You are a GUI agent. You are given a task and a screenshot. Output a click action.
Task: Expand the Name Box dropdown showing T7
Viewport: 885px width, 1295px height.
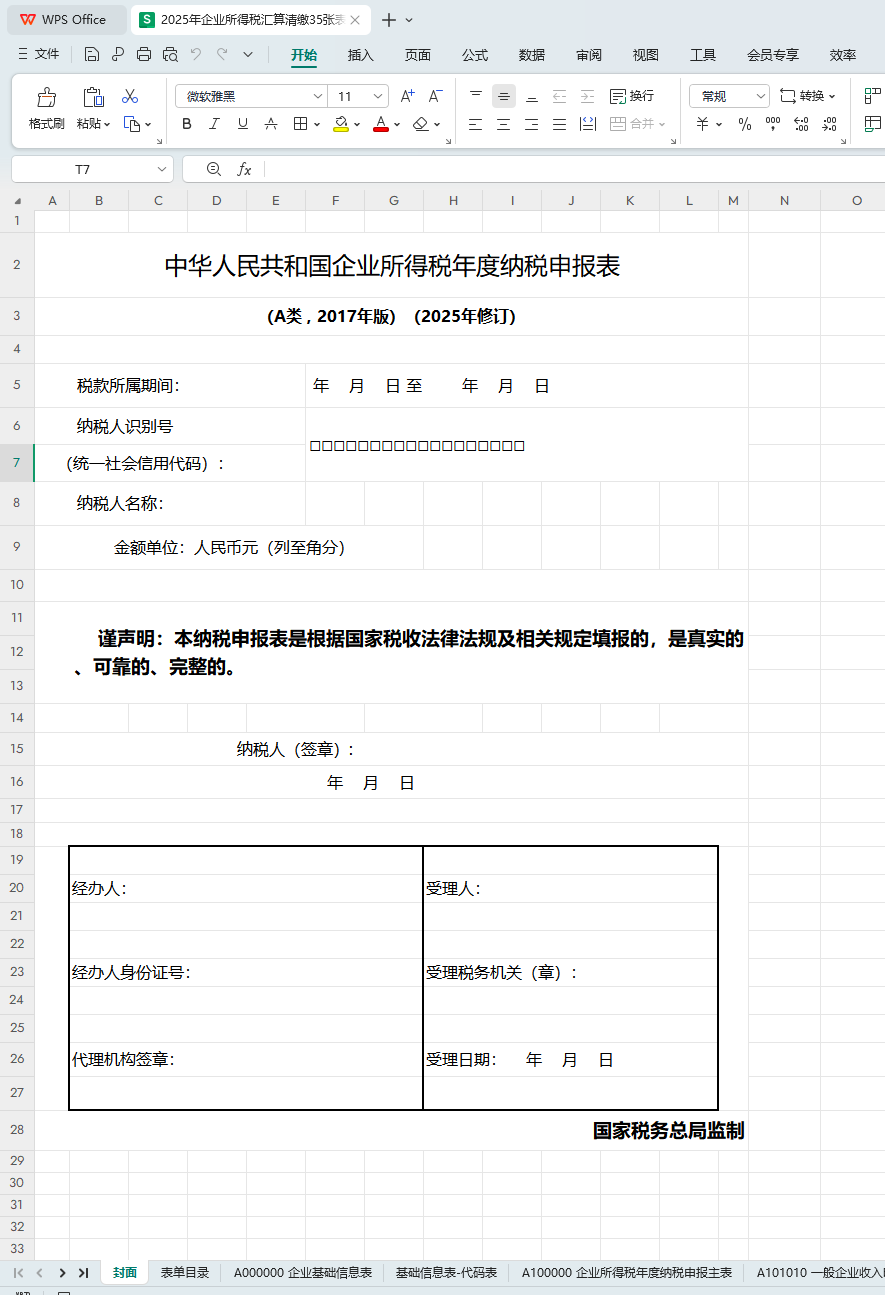click(161, 170)
